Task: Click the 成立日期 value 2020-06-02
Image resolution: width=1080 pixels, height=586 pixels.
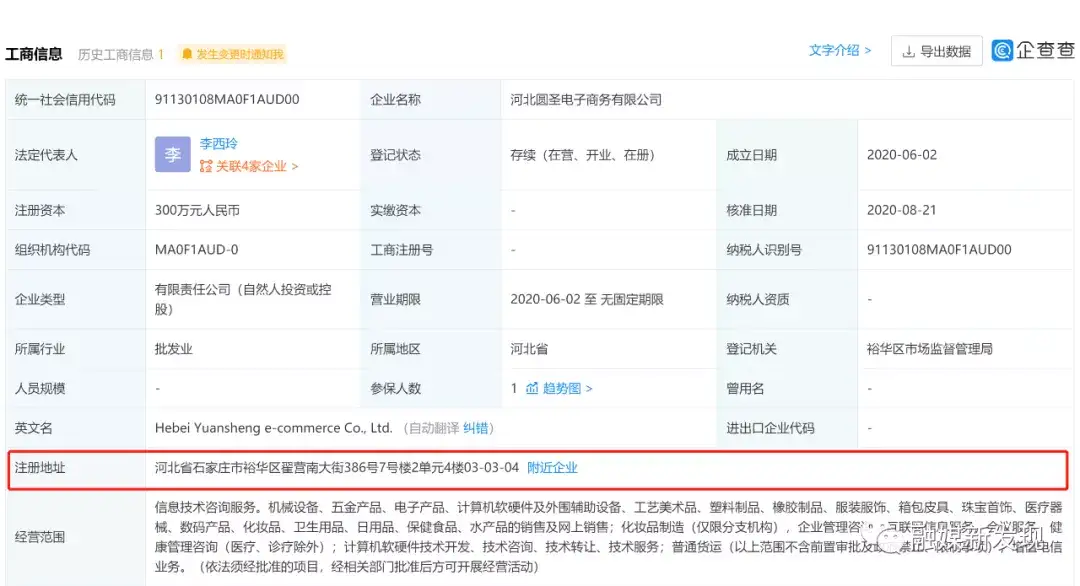Action: pos(902,155)
